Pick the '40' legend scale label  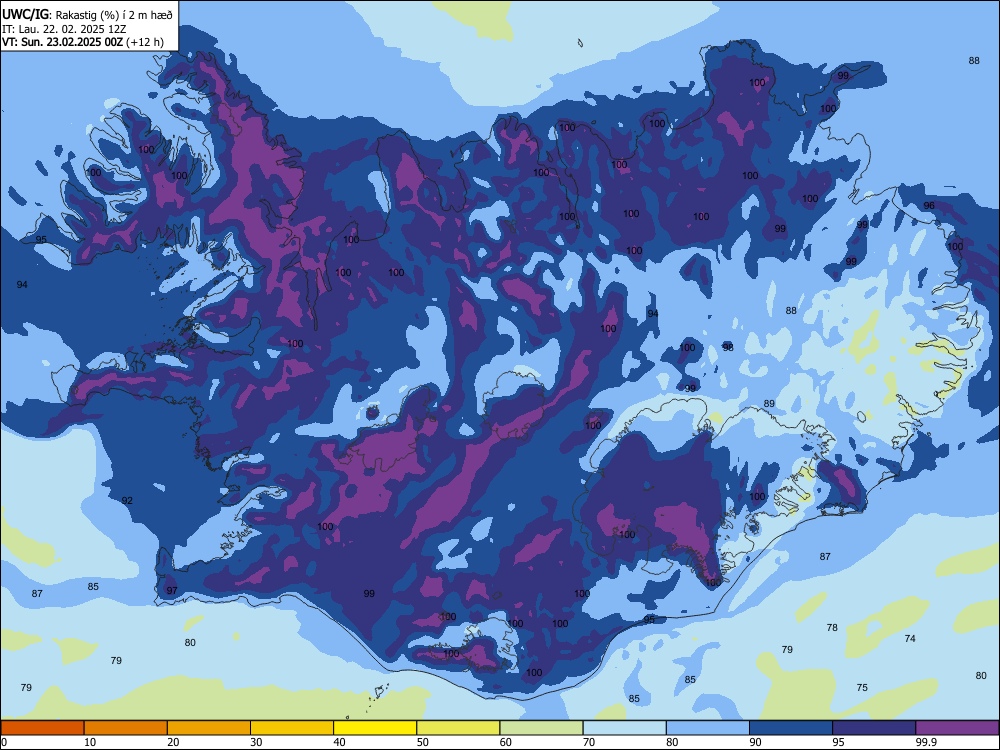[340, 742]
